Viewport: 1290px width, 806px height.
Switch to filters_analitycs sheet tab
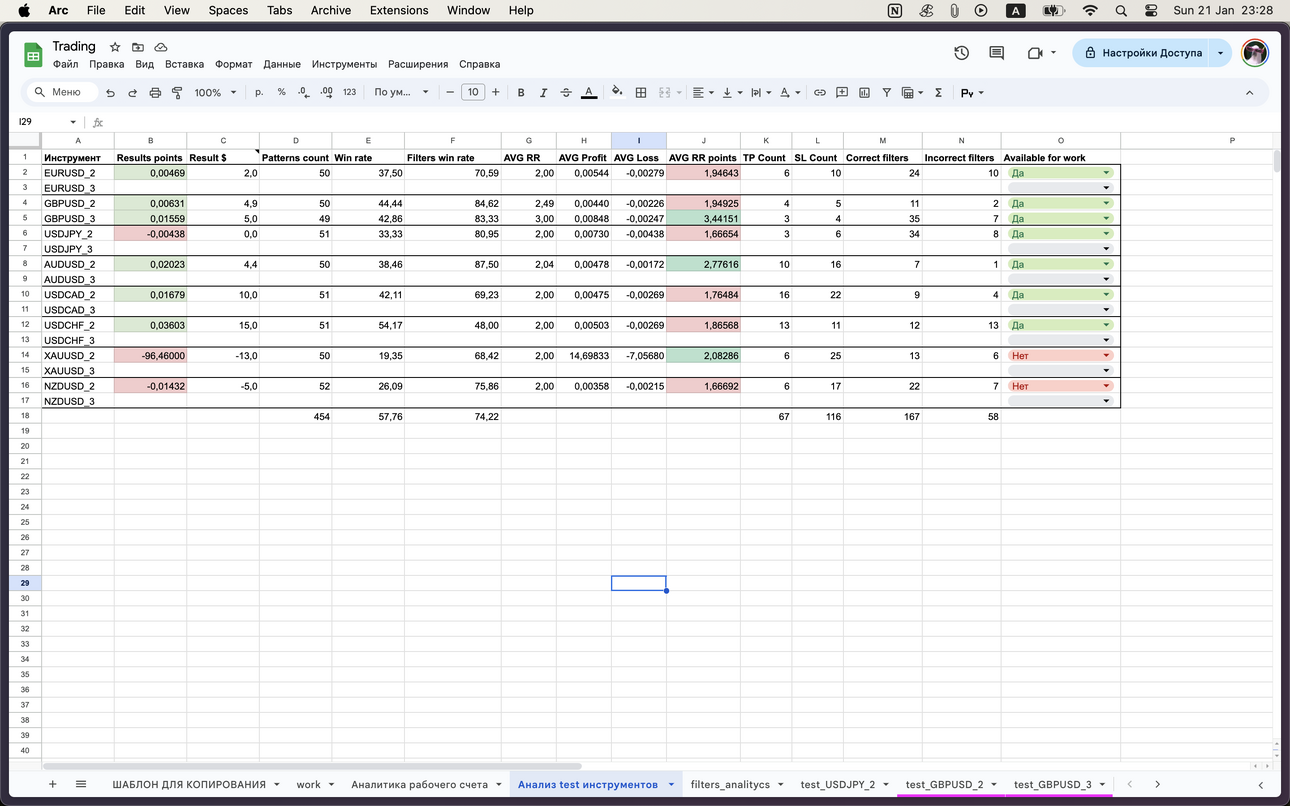point(730,784)
